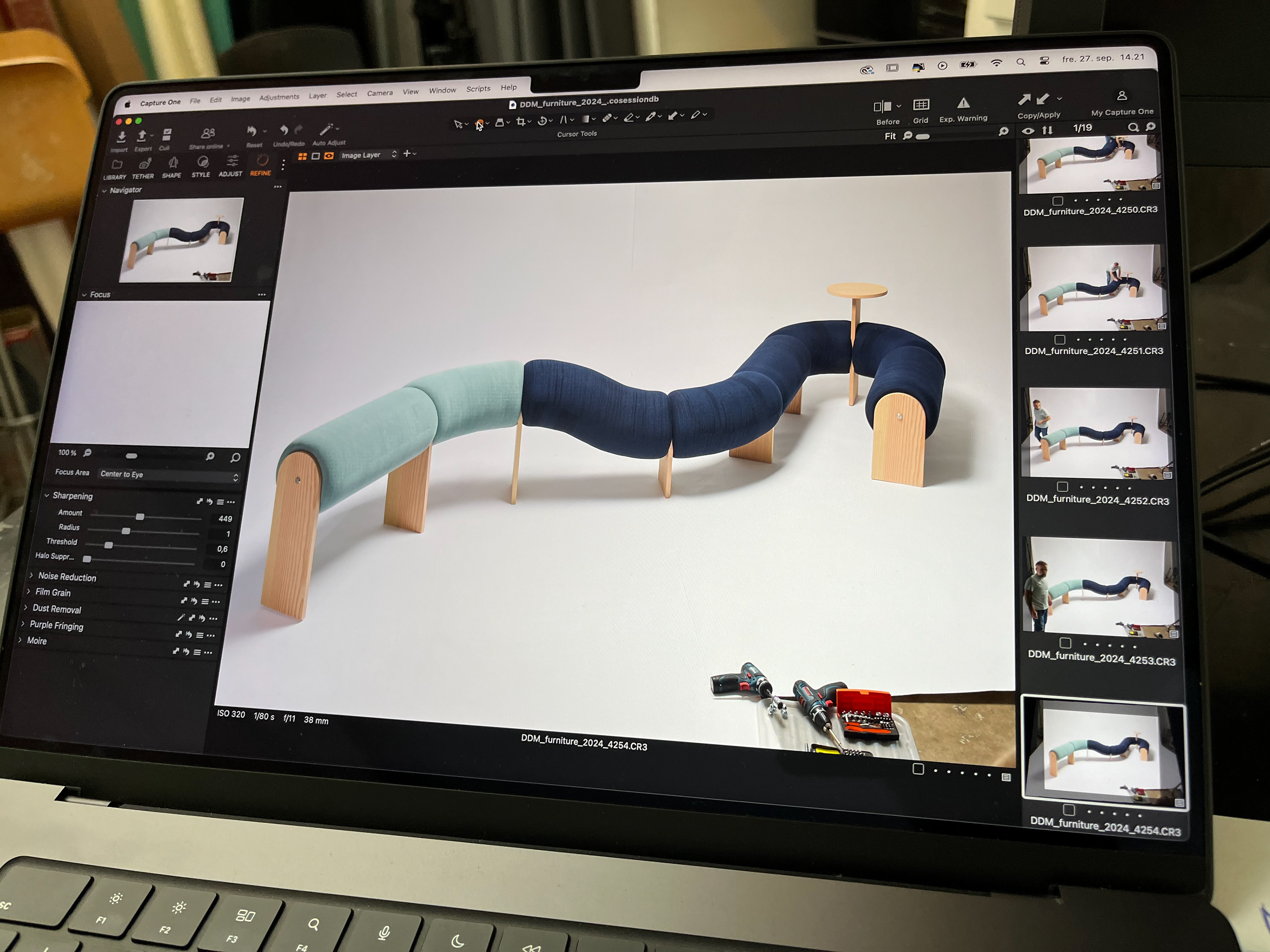Tick checkbox under DDM_furniture_2024_4250.CR3 thumbnail
Viewport: 1270px width, 952px height.
point(1058,201)
